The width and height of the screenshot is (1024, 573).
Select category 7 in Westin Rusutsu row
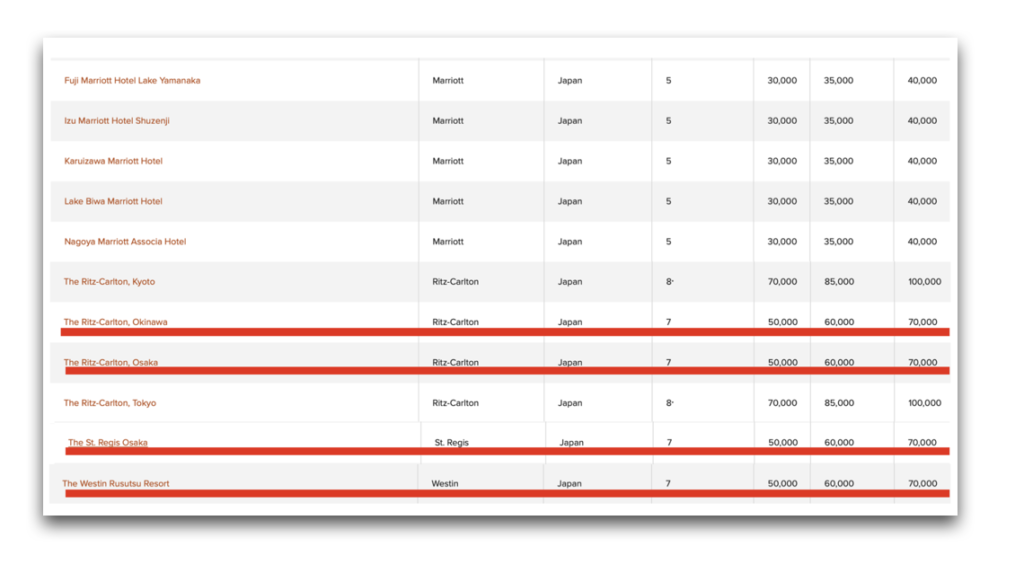[668, 483]
